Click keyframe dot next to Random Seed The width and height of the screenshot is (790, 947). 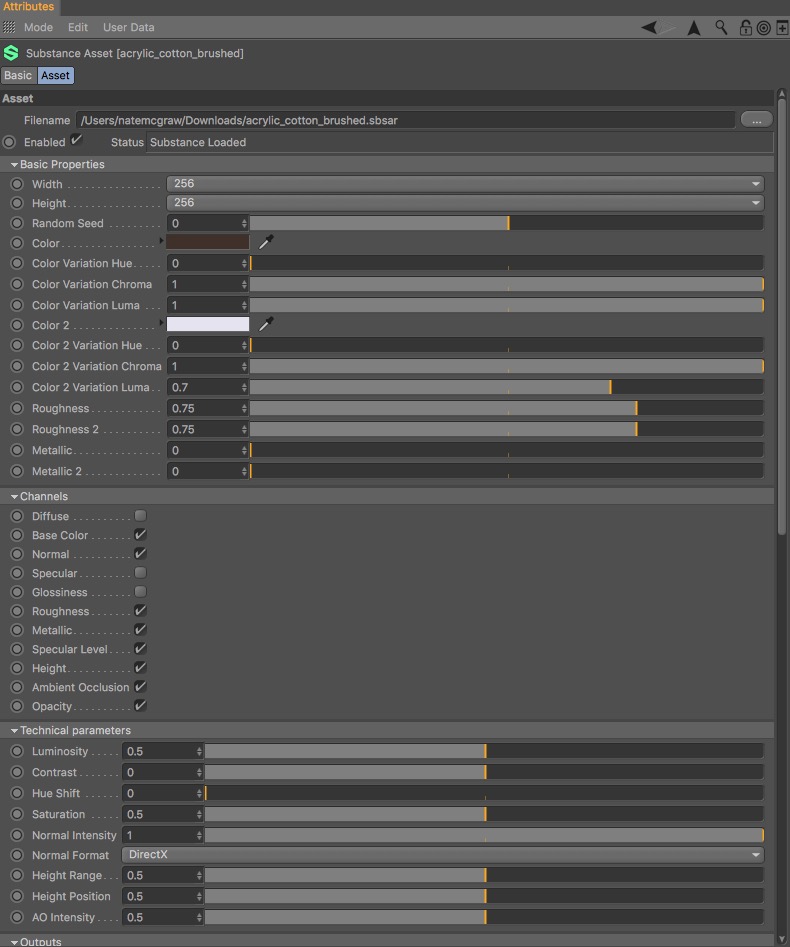(17, 223)
